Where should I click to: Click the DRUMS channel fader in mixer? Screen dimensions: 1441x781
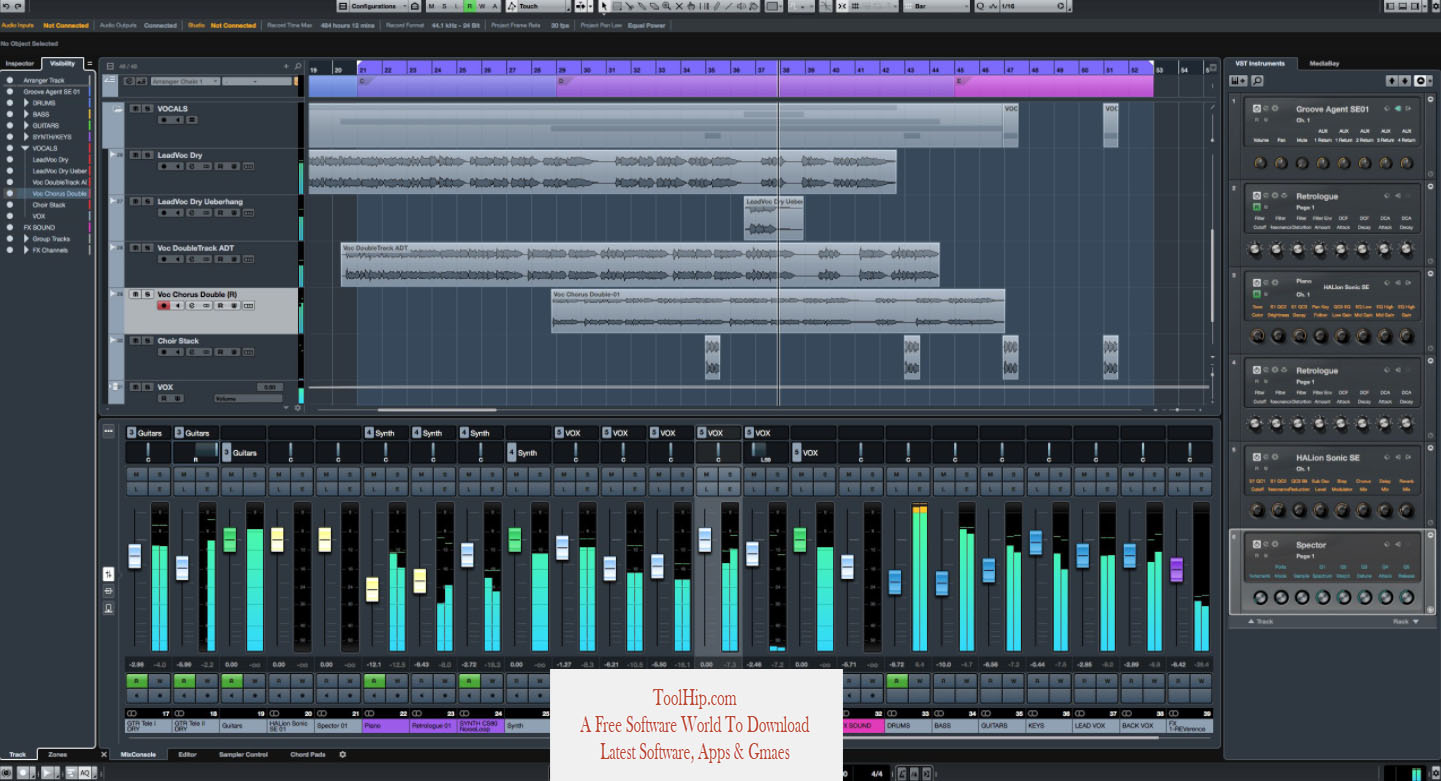tap(895, 581)
